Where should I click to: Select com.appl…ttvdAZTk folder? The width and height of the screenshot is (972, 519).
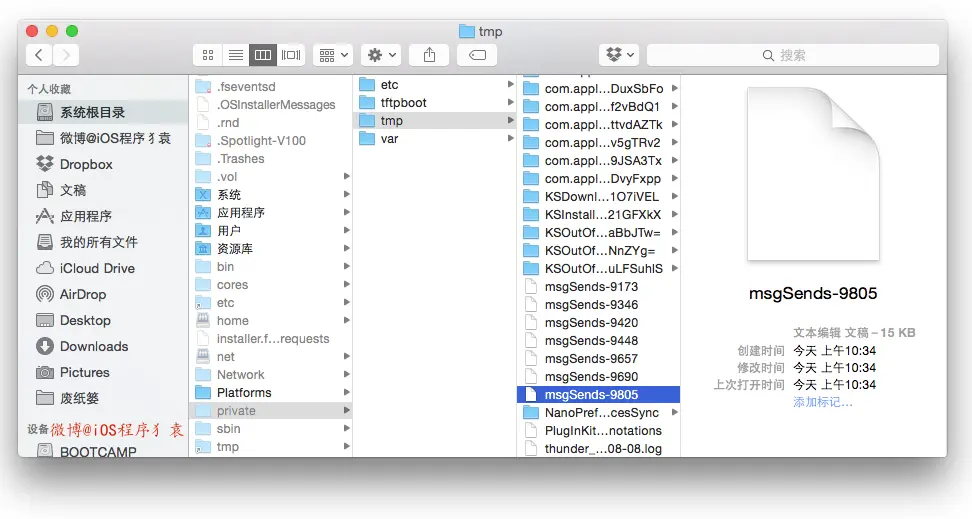click(x=598, y=125)
